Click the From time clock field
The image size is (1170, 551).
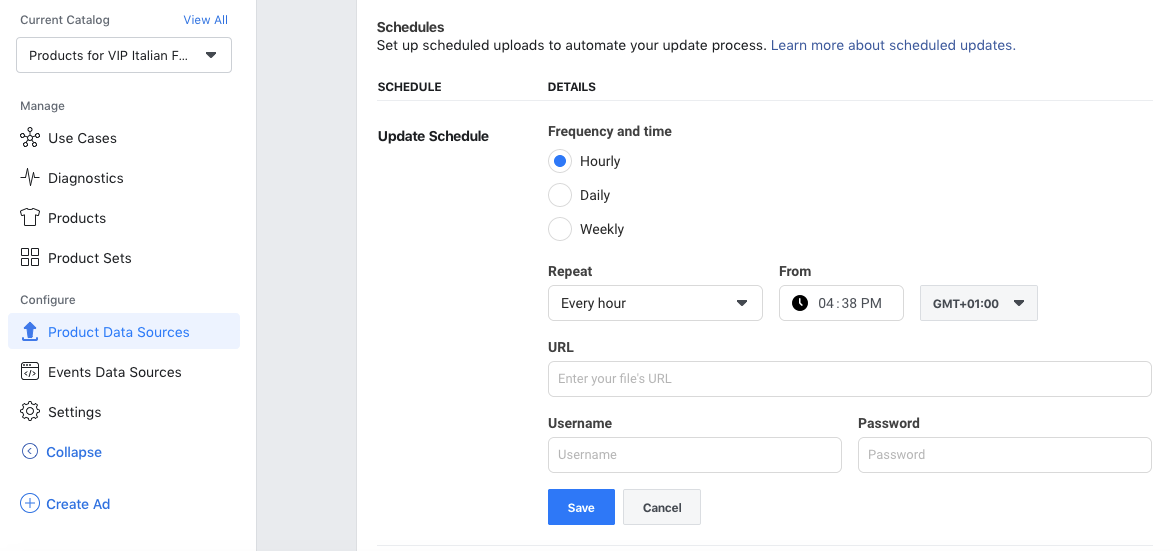pos(842,303)
